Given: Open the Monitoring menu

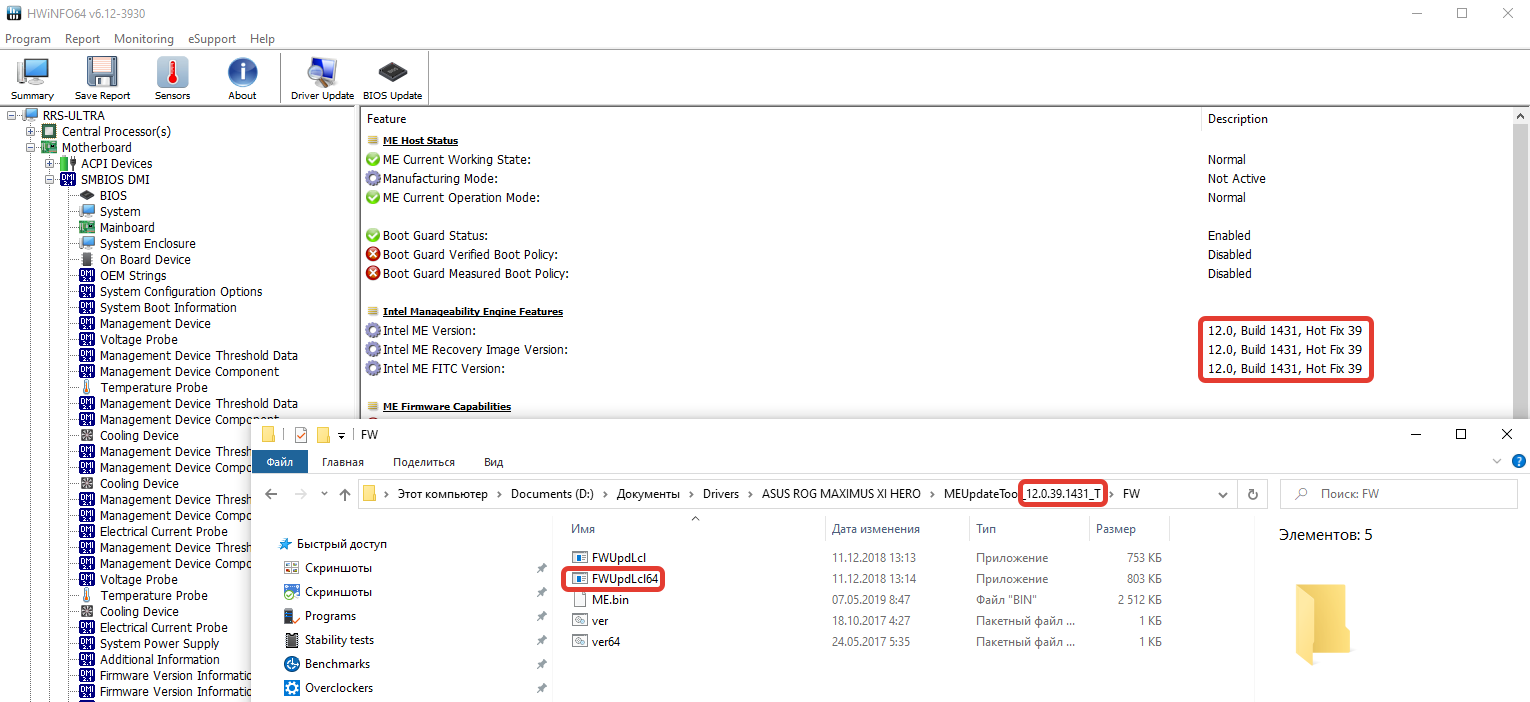Looking at the screenshot, I should pyautogui.click(x=144, y=39).
